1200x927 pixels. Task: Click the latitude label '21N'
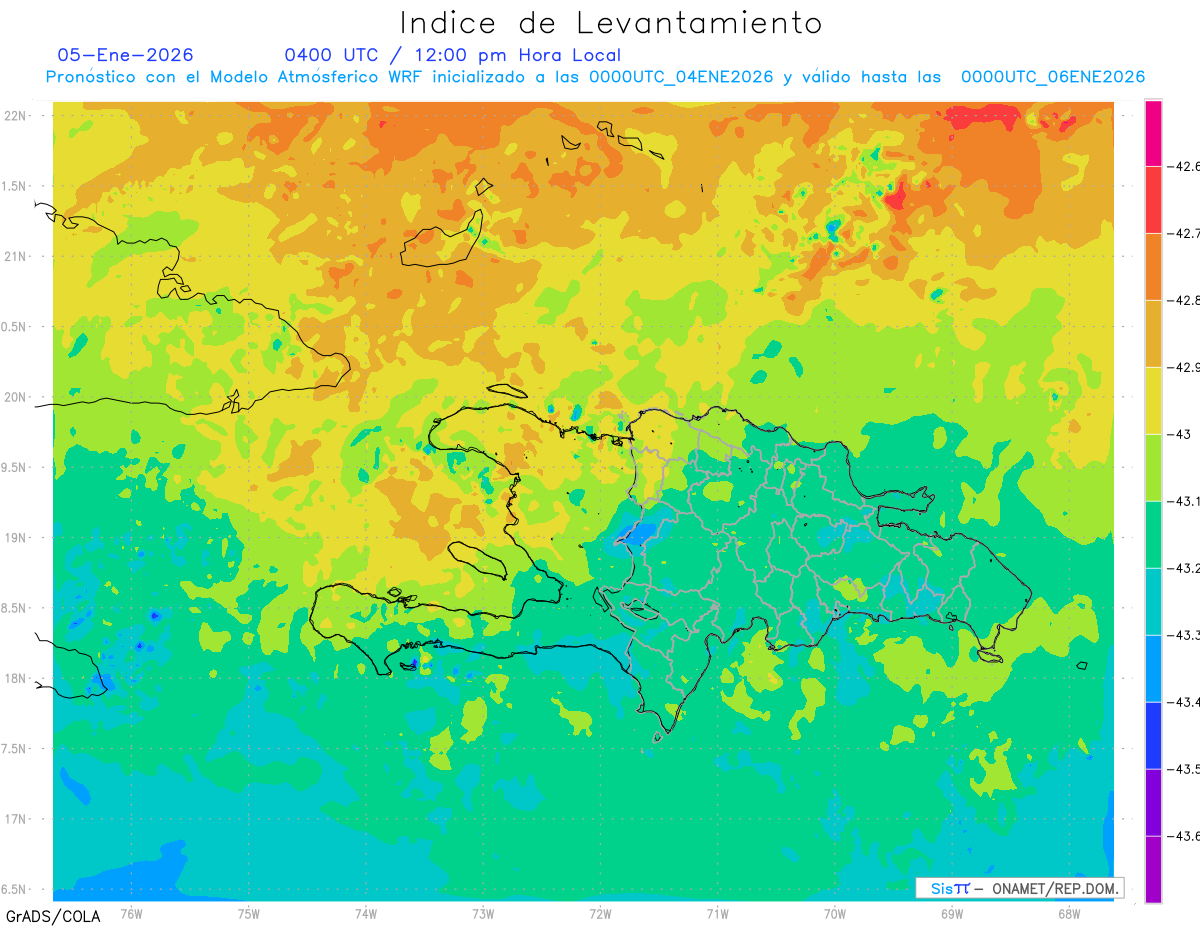[x=15, y=256]
